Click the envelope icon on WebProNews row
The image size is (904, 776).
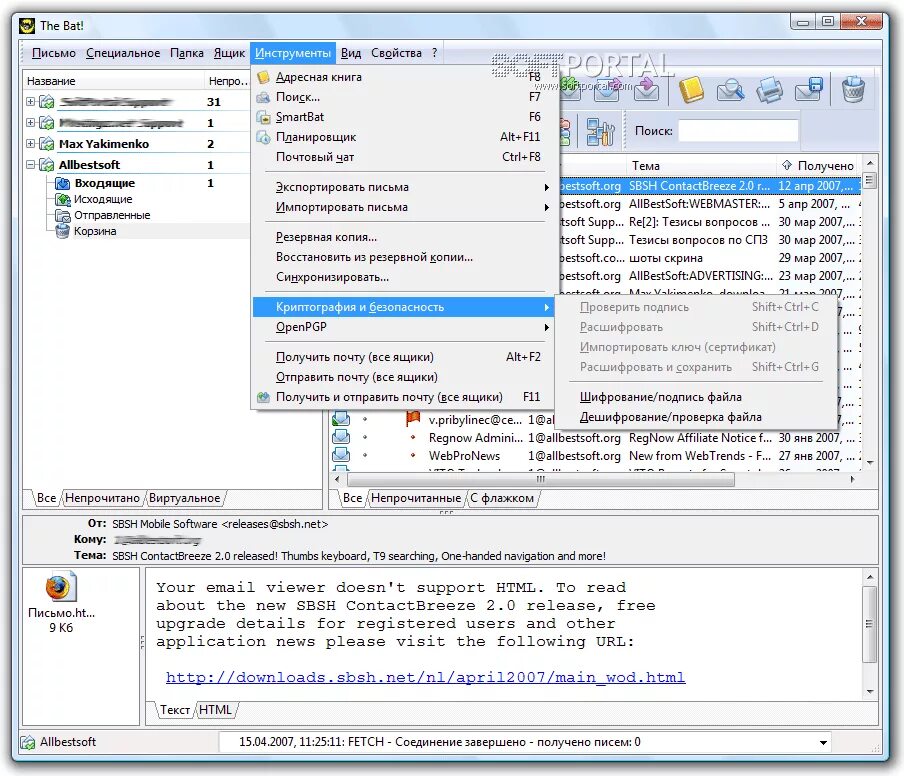tap(341, 455)
